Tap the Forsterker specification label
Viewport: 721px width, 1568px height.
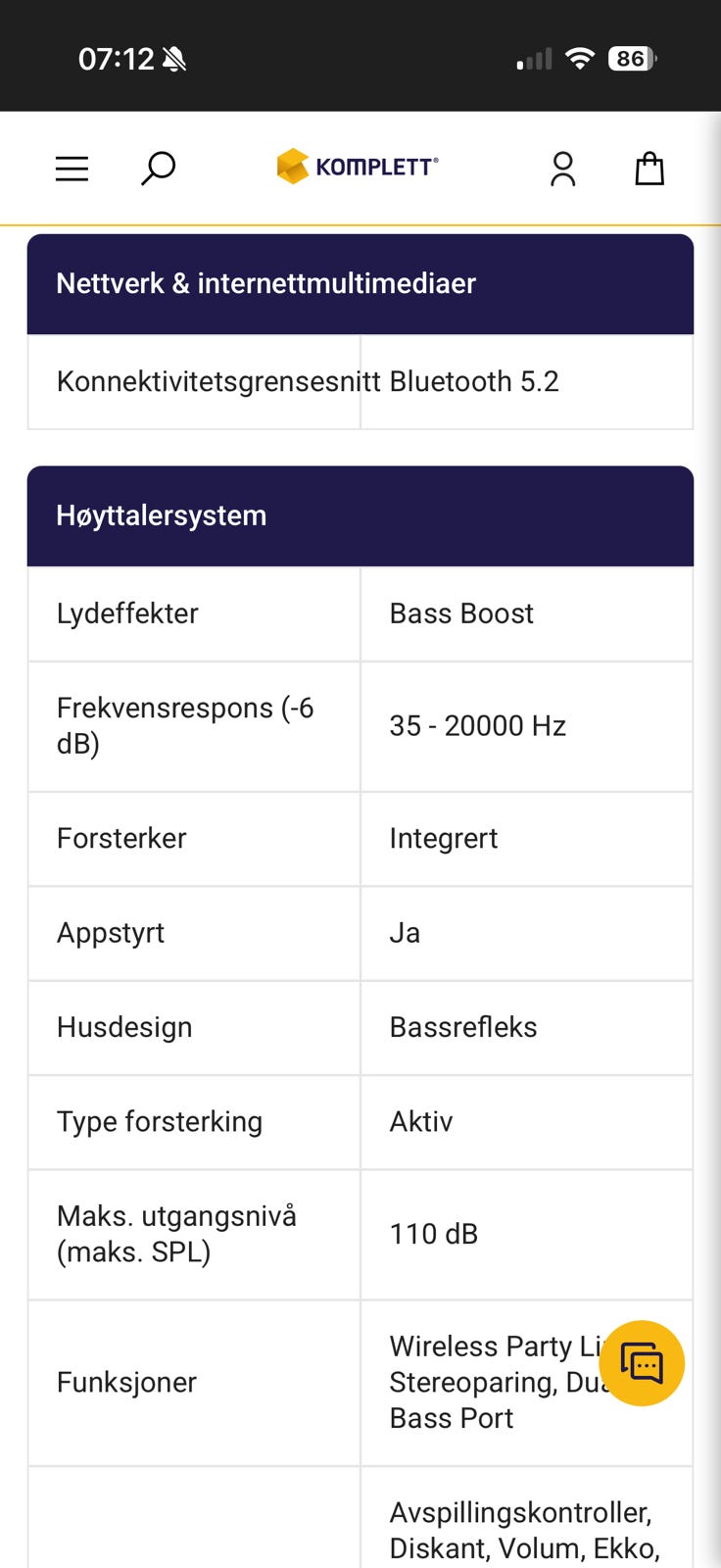121,838
